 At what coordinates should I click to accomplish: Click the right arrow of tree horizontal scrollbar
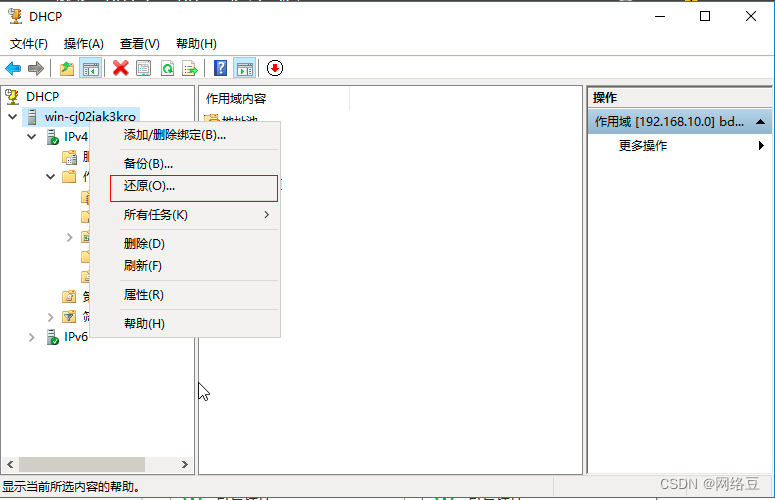click(185, 464)
